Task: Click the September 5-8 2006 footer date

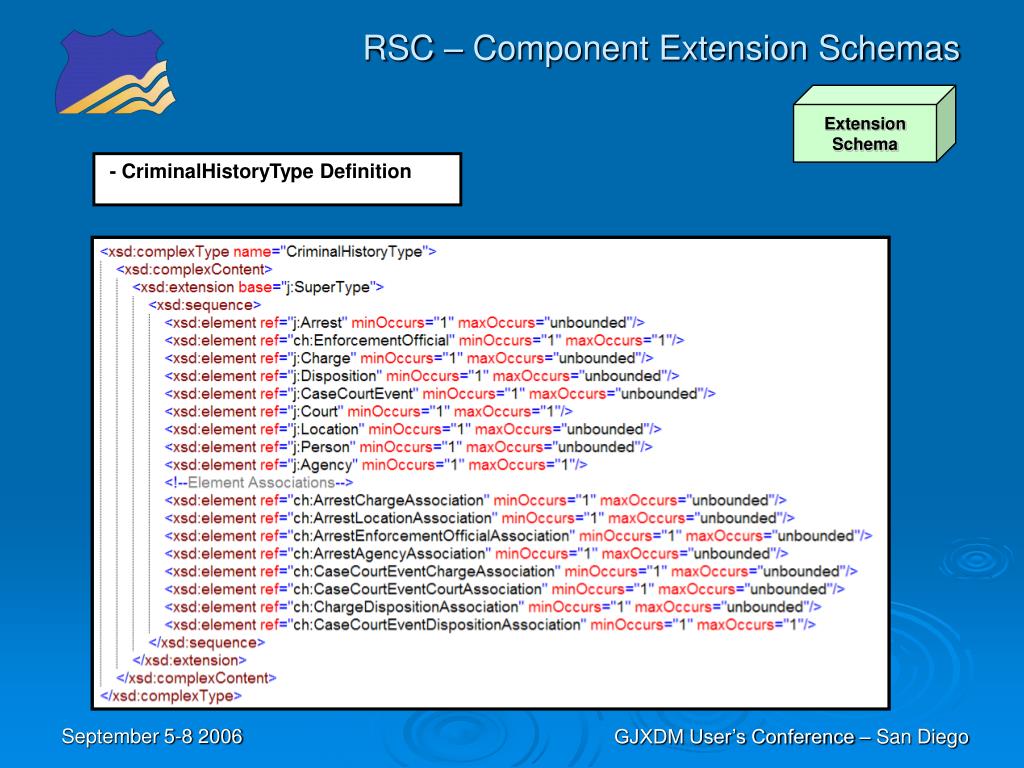Action: click(x=152, y=737)
